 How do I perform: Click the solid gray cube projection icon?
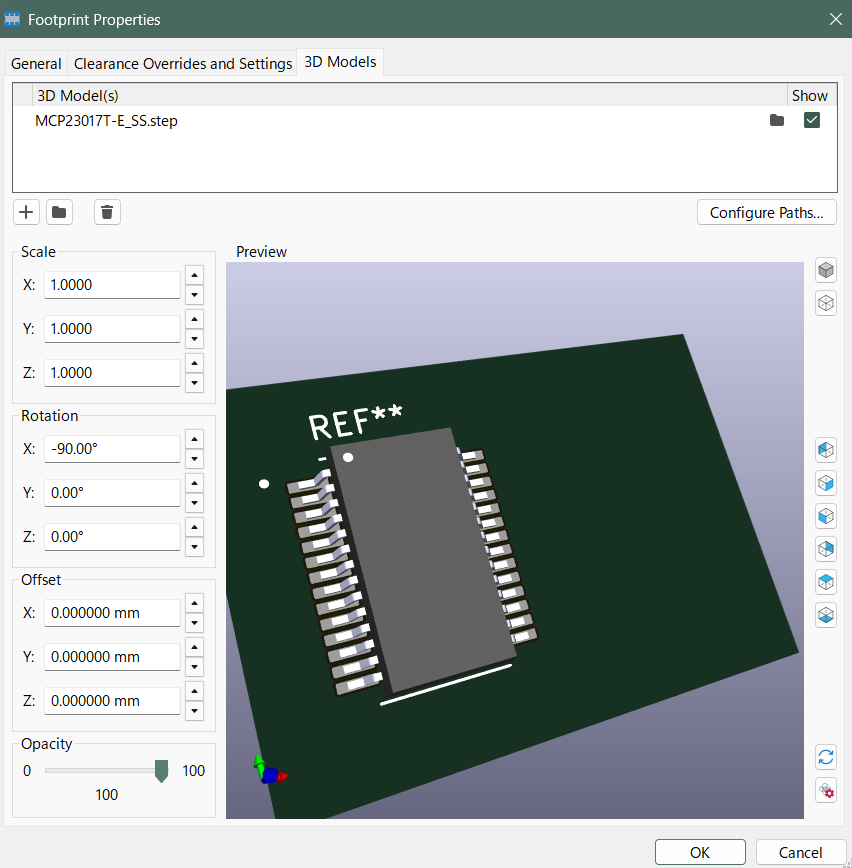pyautogui.click(x=826, y=270)
